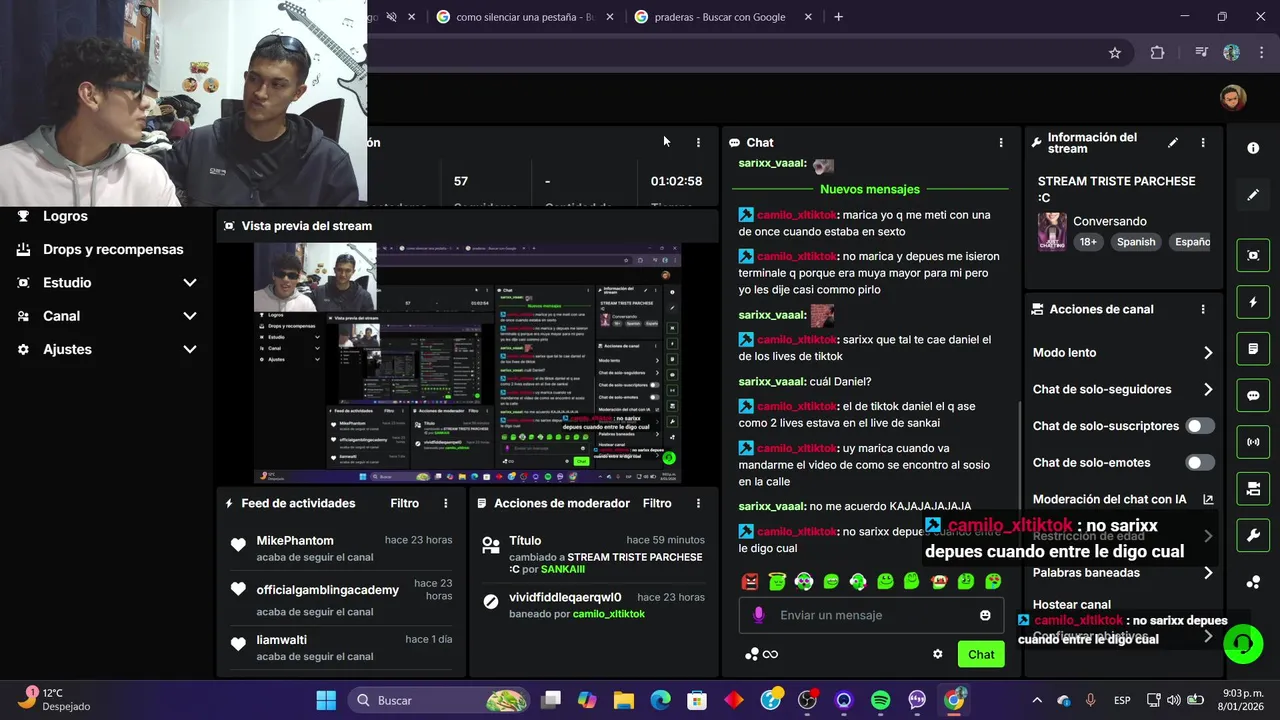Viewport: 1280px width, 720px height.
Task: Open Palabras baneadas arrow
Action: click(1208, 573)
